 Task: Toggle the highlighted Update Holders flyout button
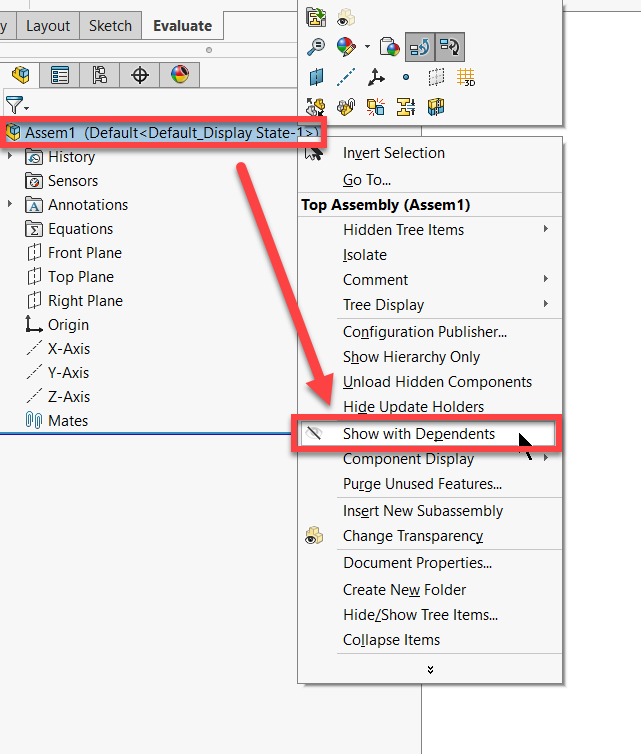(420, 46)
